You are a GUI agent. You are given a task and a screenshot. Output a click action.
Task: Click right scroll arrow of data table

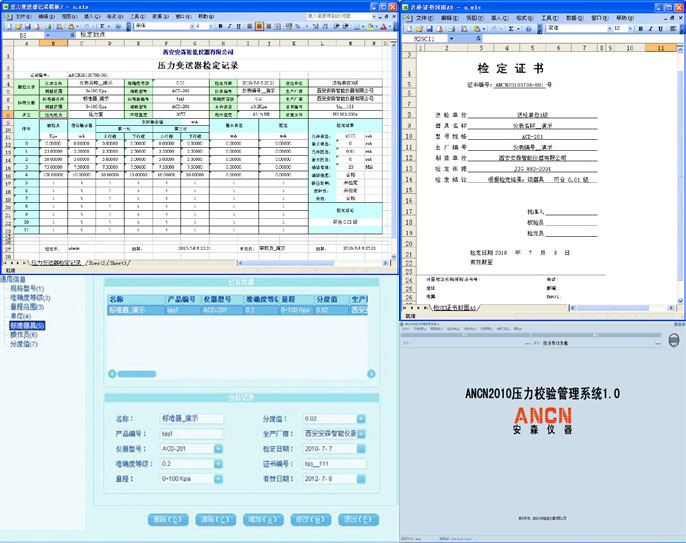click(x=371, y=374)
